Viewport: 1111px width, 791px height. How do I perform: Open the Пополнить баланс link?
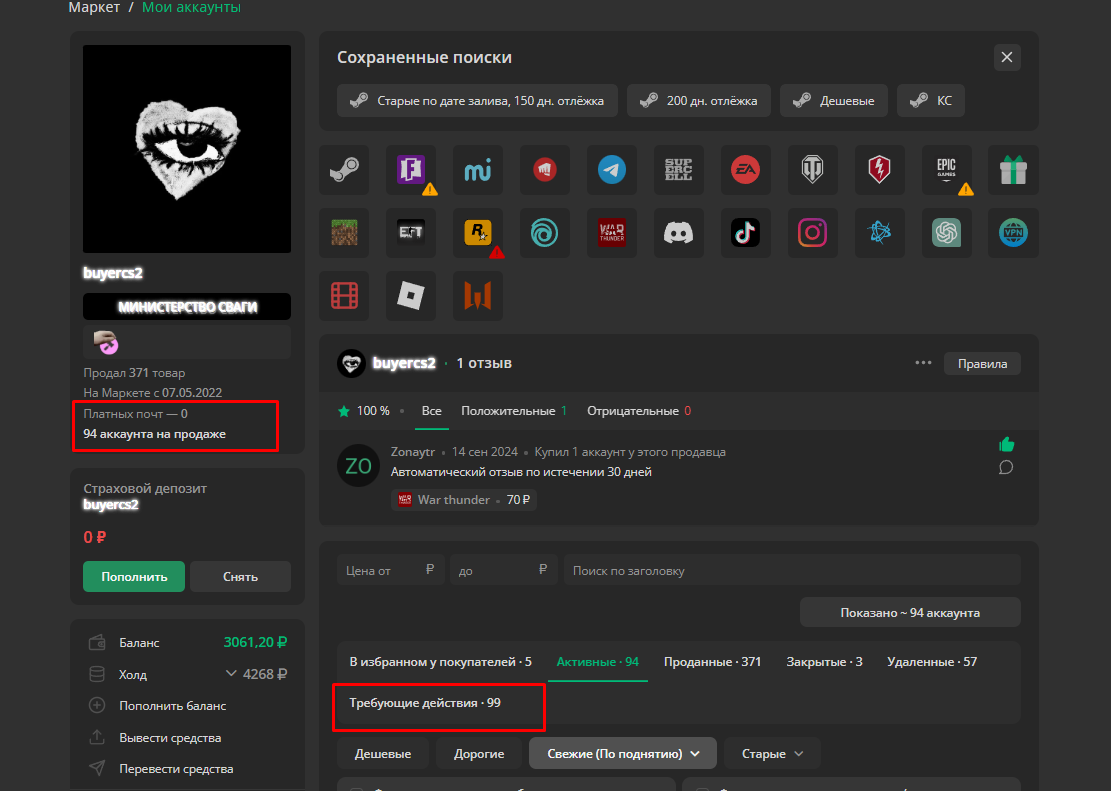(172, 706)
